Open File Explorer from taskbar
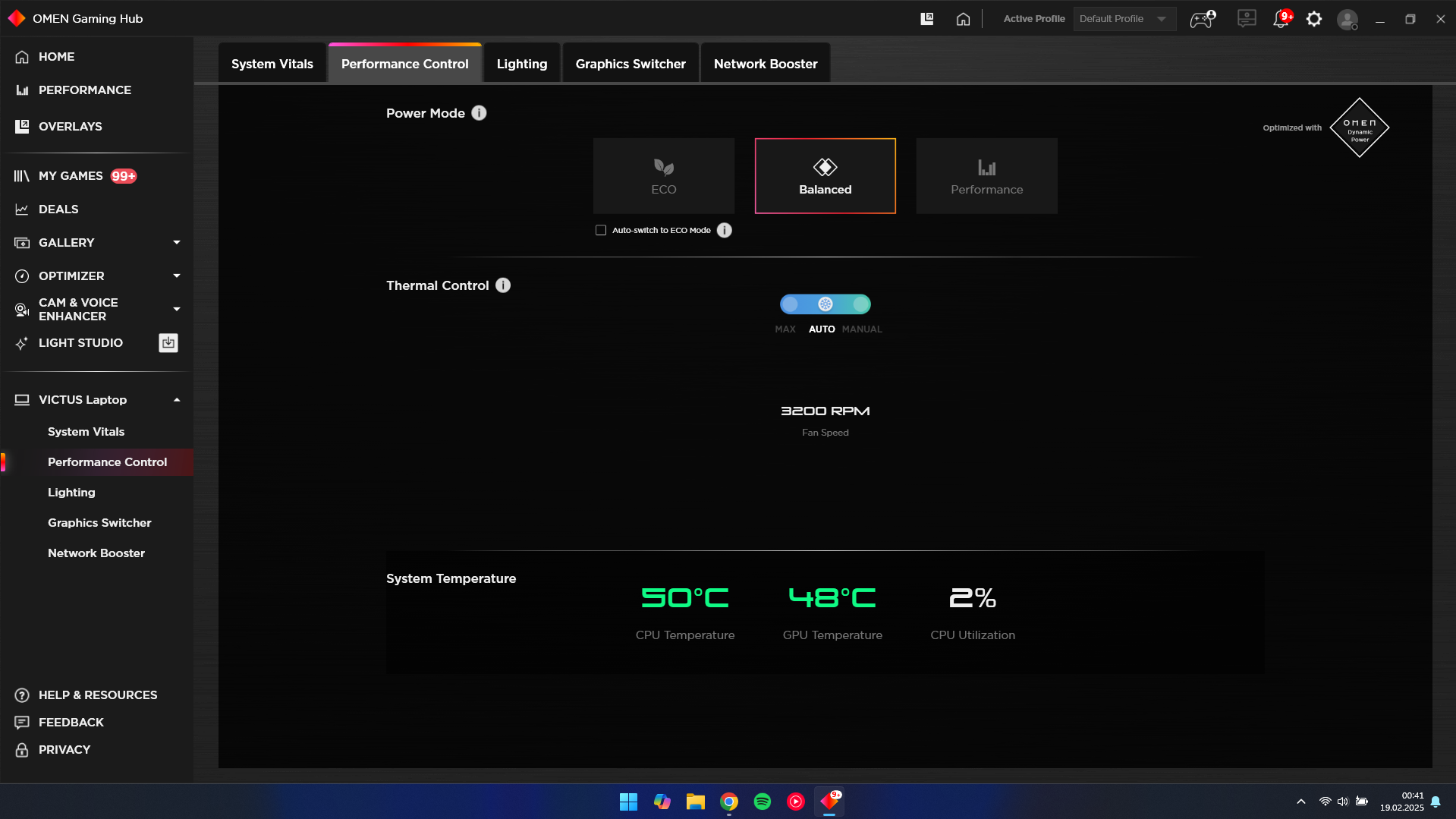The image size is (1456, 819). pyautogui.click(x=696, y=802)
